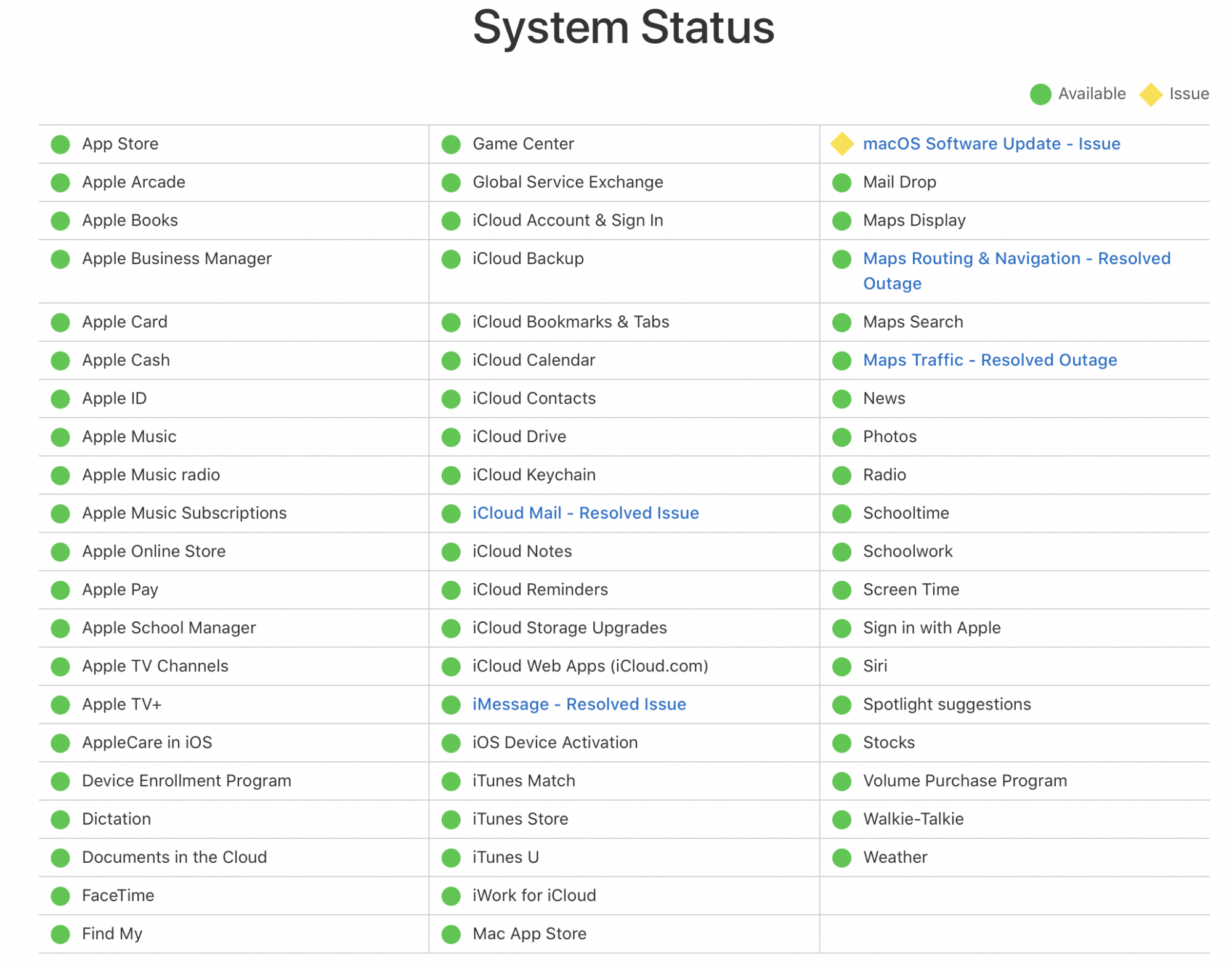Click the green status dot next to Game Center
This screenshot has height=962, width=1232.
click(x=451, y=144)
